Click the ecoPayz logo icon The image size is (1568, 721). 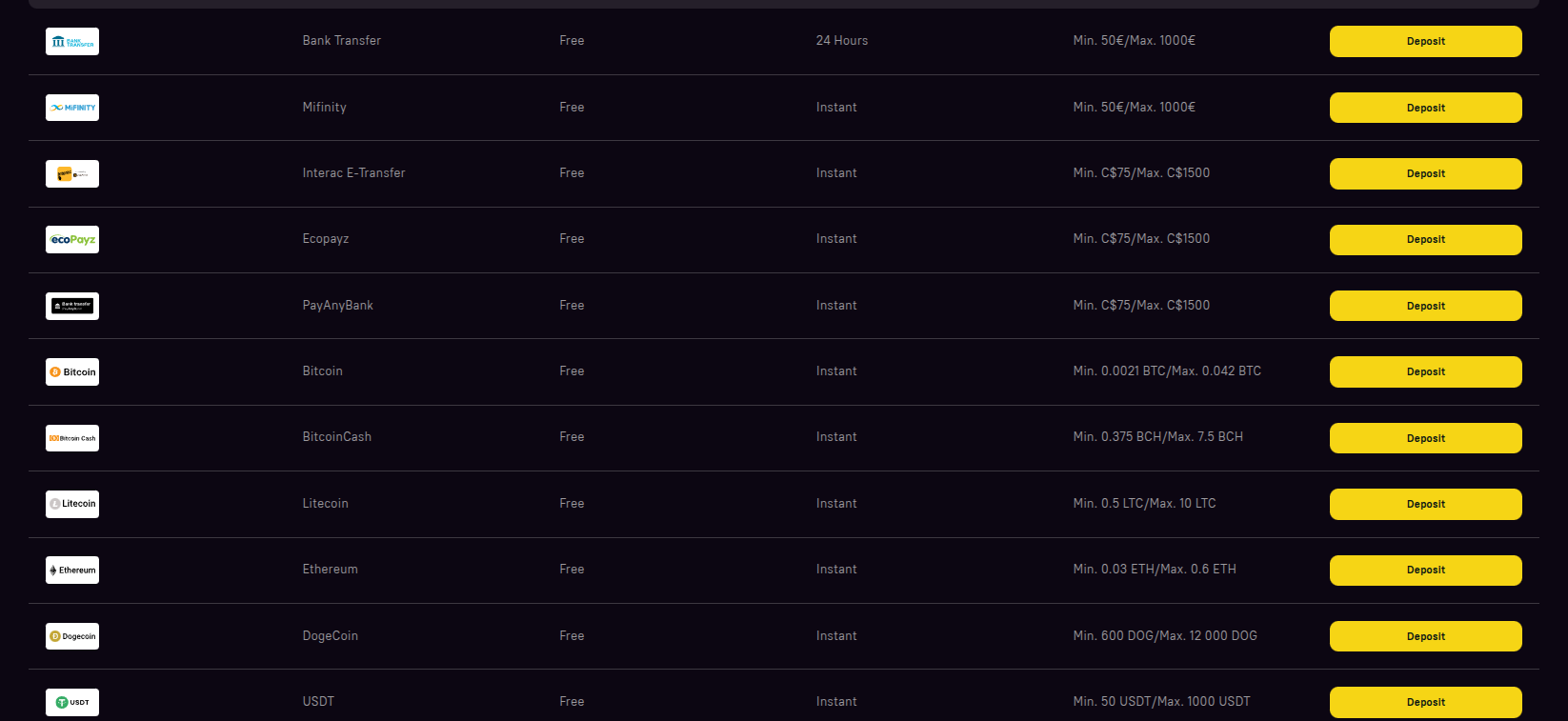tap(72, 240)
